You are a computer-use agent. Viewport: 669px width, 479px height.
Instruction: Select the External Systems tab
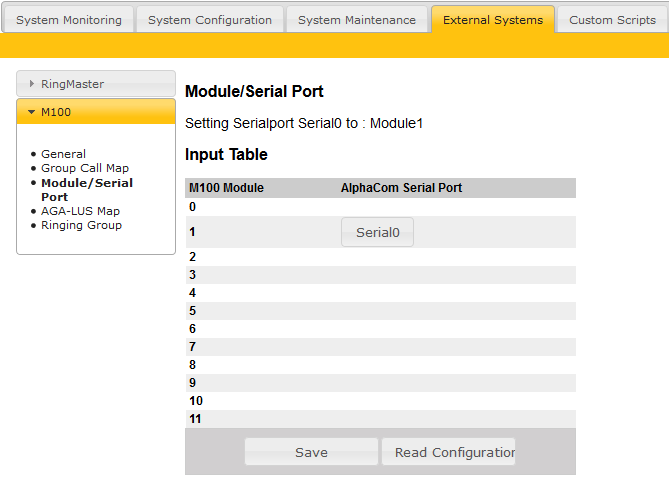(493, 20)
